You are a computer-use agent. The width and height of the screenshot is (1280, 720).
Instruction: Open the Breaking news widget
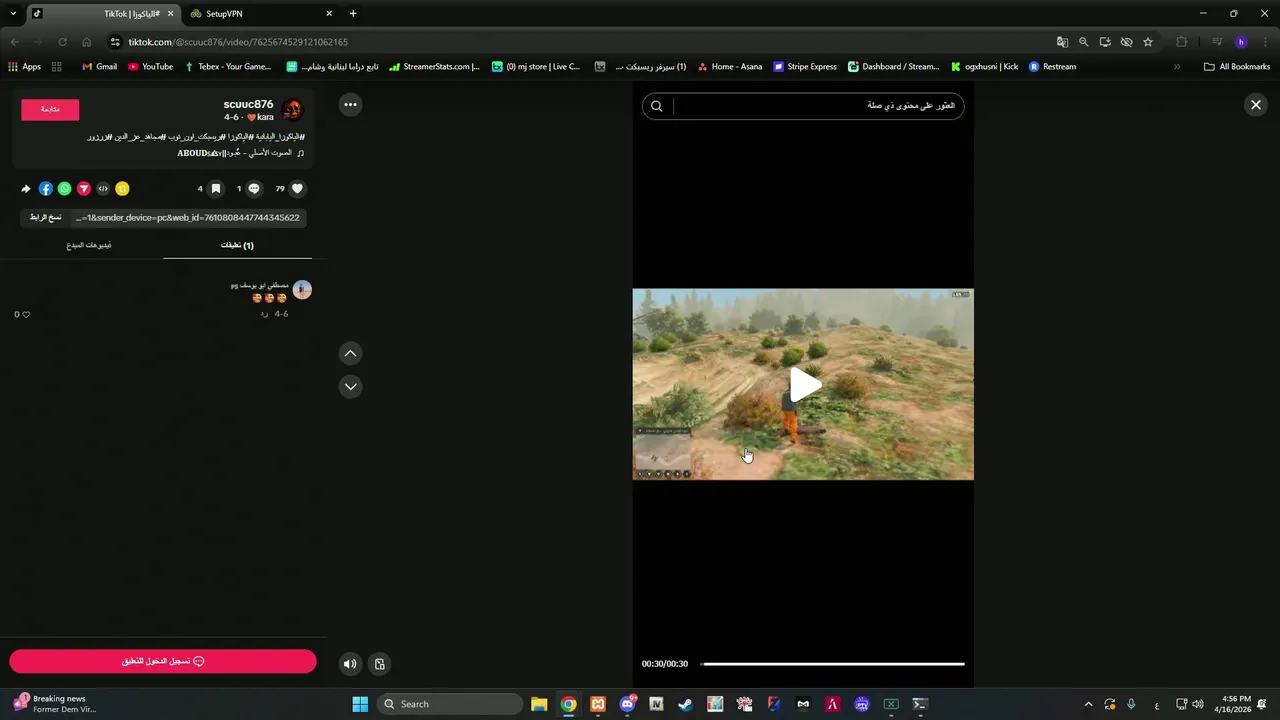pyautogui.click(x=55, y=704)
